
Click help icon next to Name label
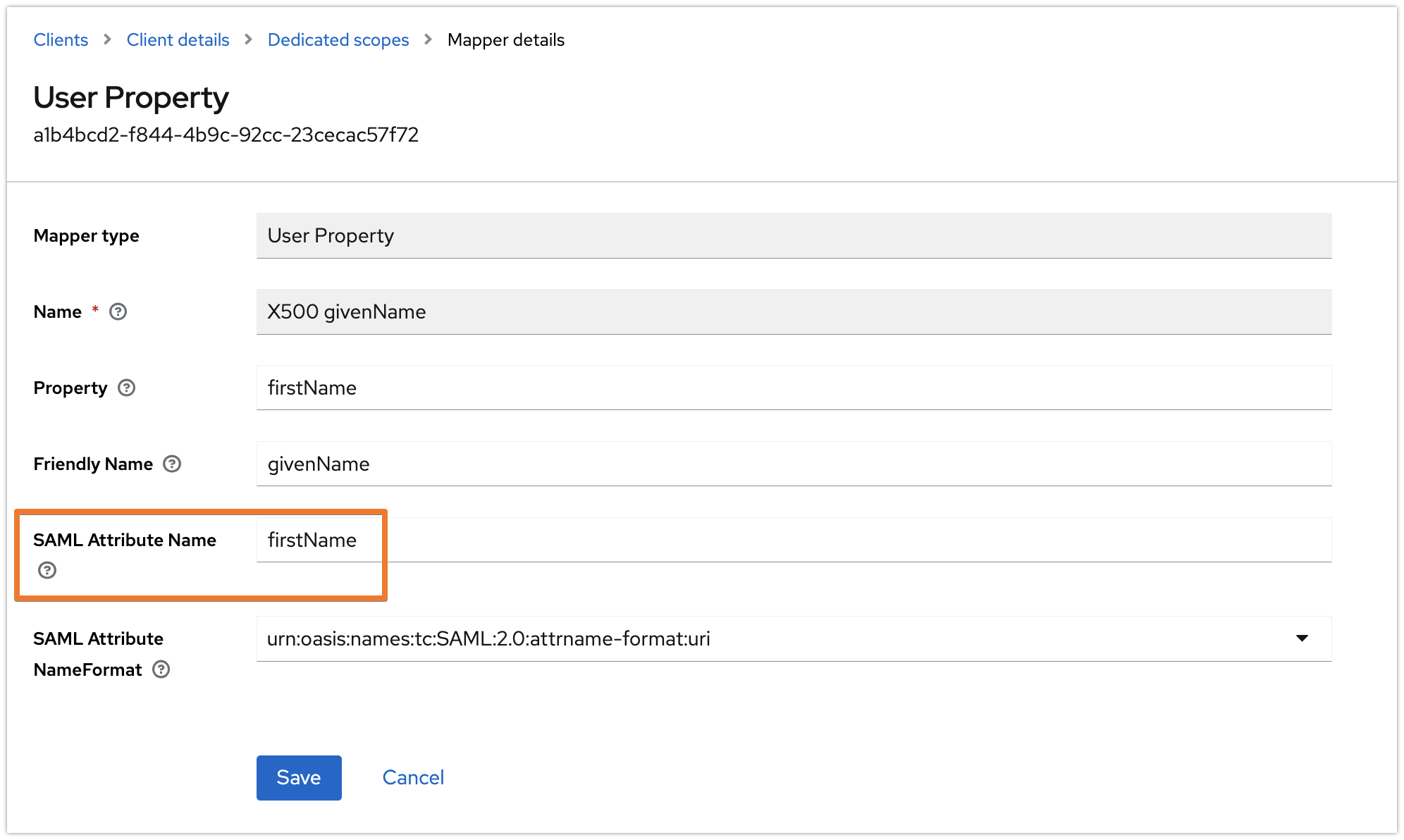(118, 311)
